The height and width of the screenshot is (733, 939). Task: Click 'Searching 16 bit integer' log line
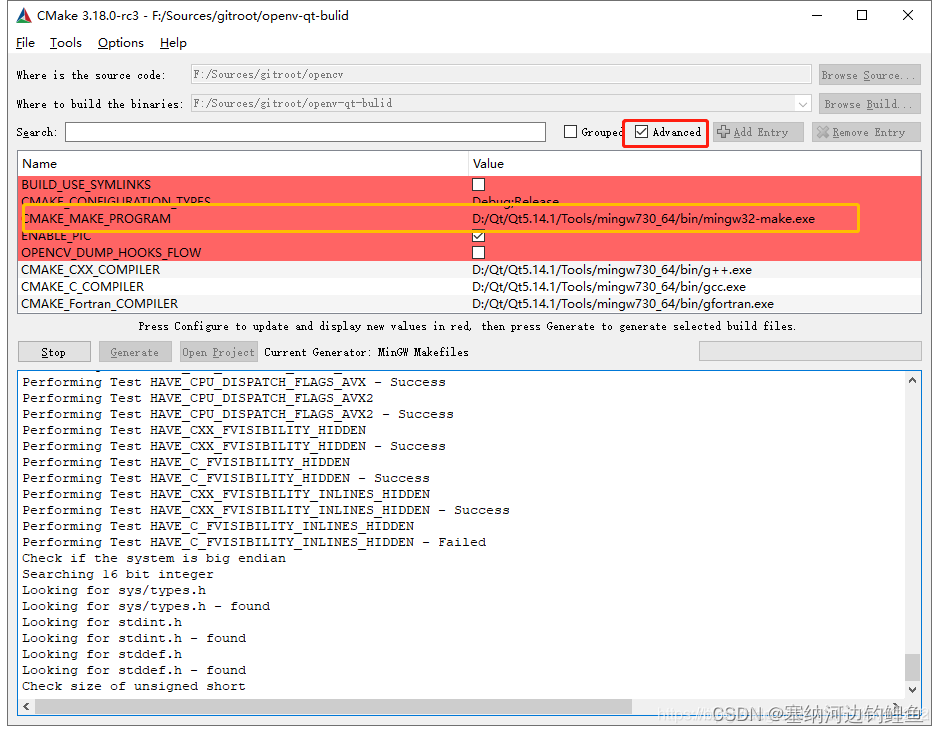coord(117,574)
